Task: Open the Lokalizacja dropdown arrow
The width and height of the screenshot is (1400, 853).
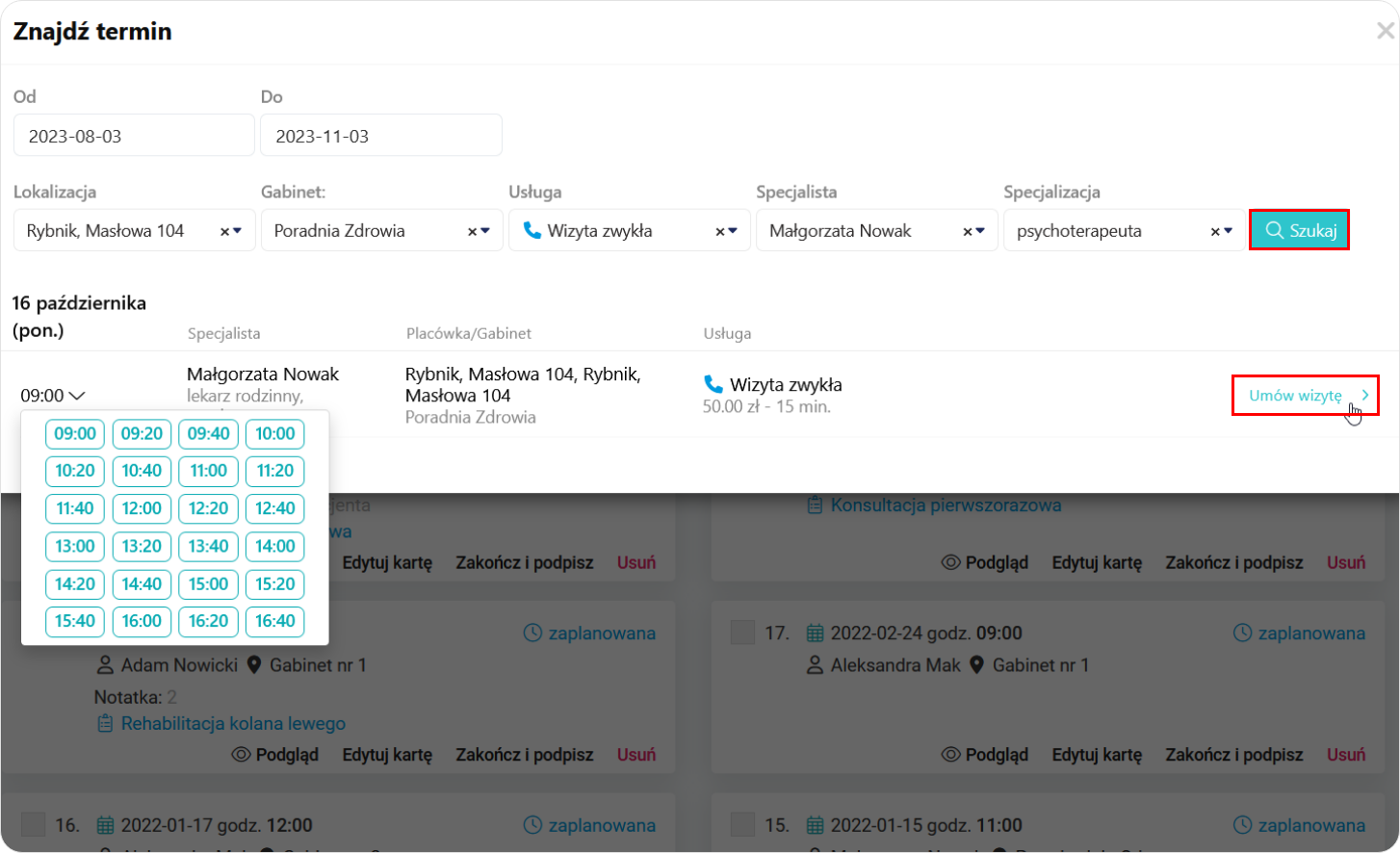Action: [238, 231]
